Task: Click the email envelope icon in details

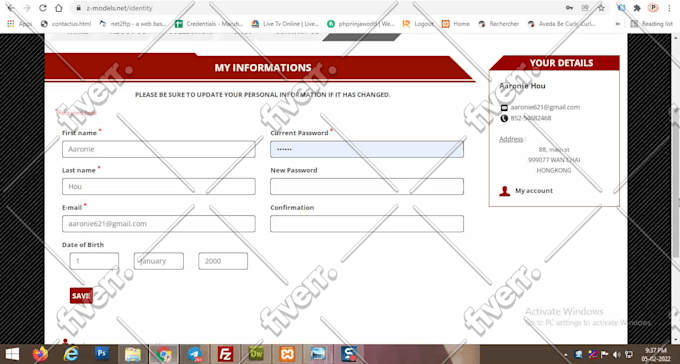Action: [504, 108]
